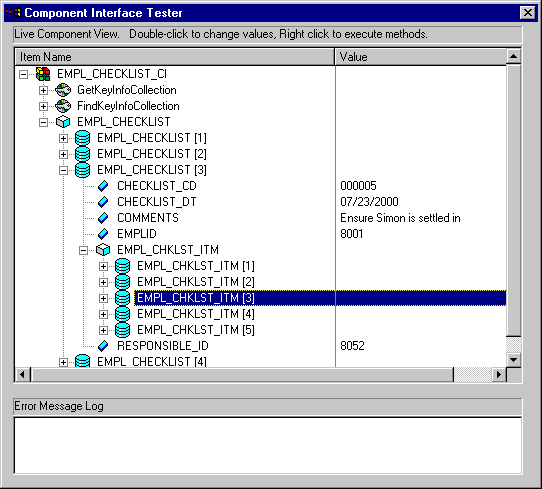The width and height of the screenshot is (542, 489).
Task: Click the database icon of EMPL_CHECKLIST [1]
Action: tap(83, 138)
